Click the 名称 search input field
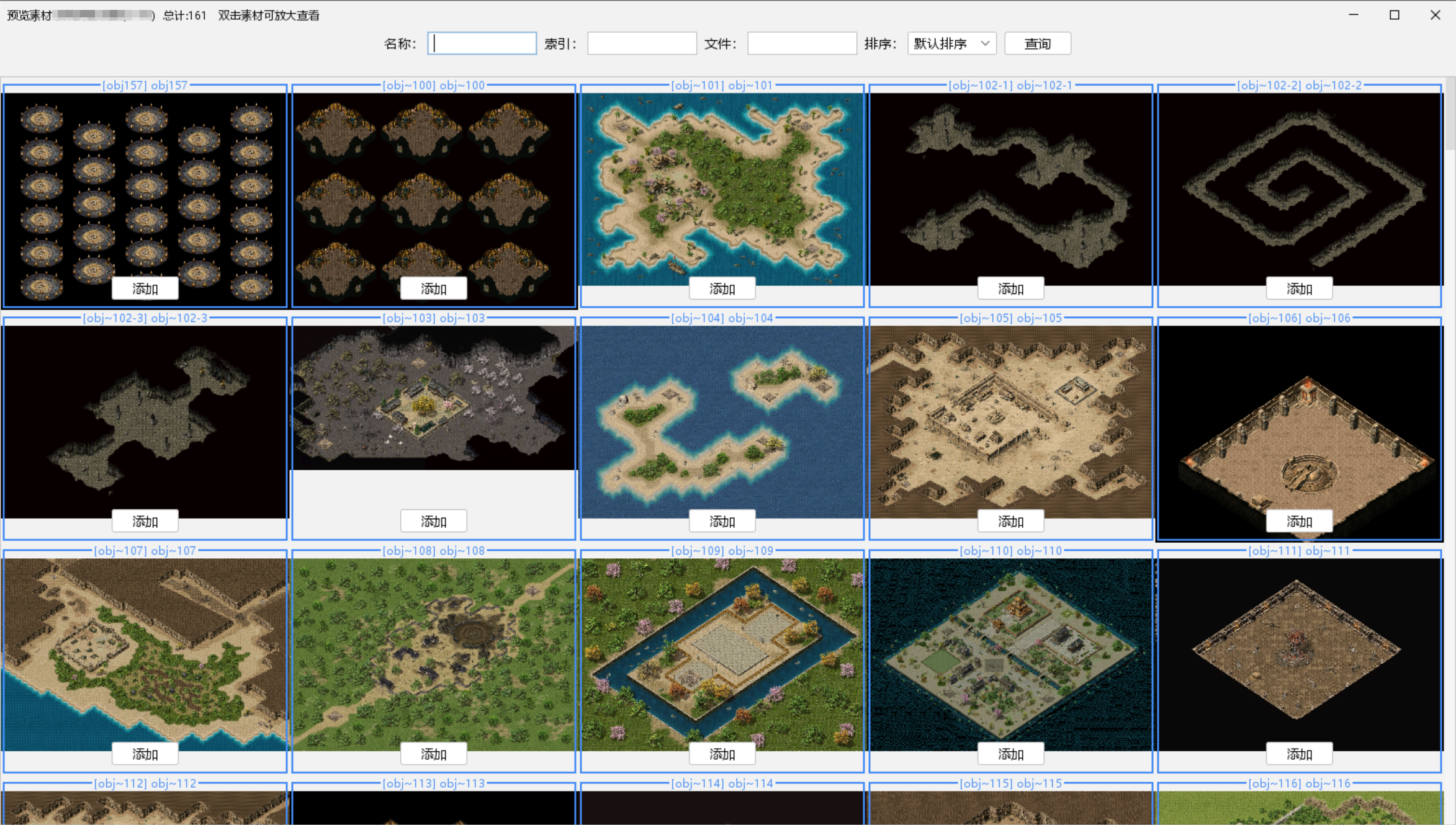The image size is (1456, 825). tap(482, 43)
